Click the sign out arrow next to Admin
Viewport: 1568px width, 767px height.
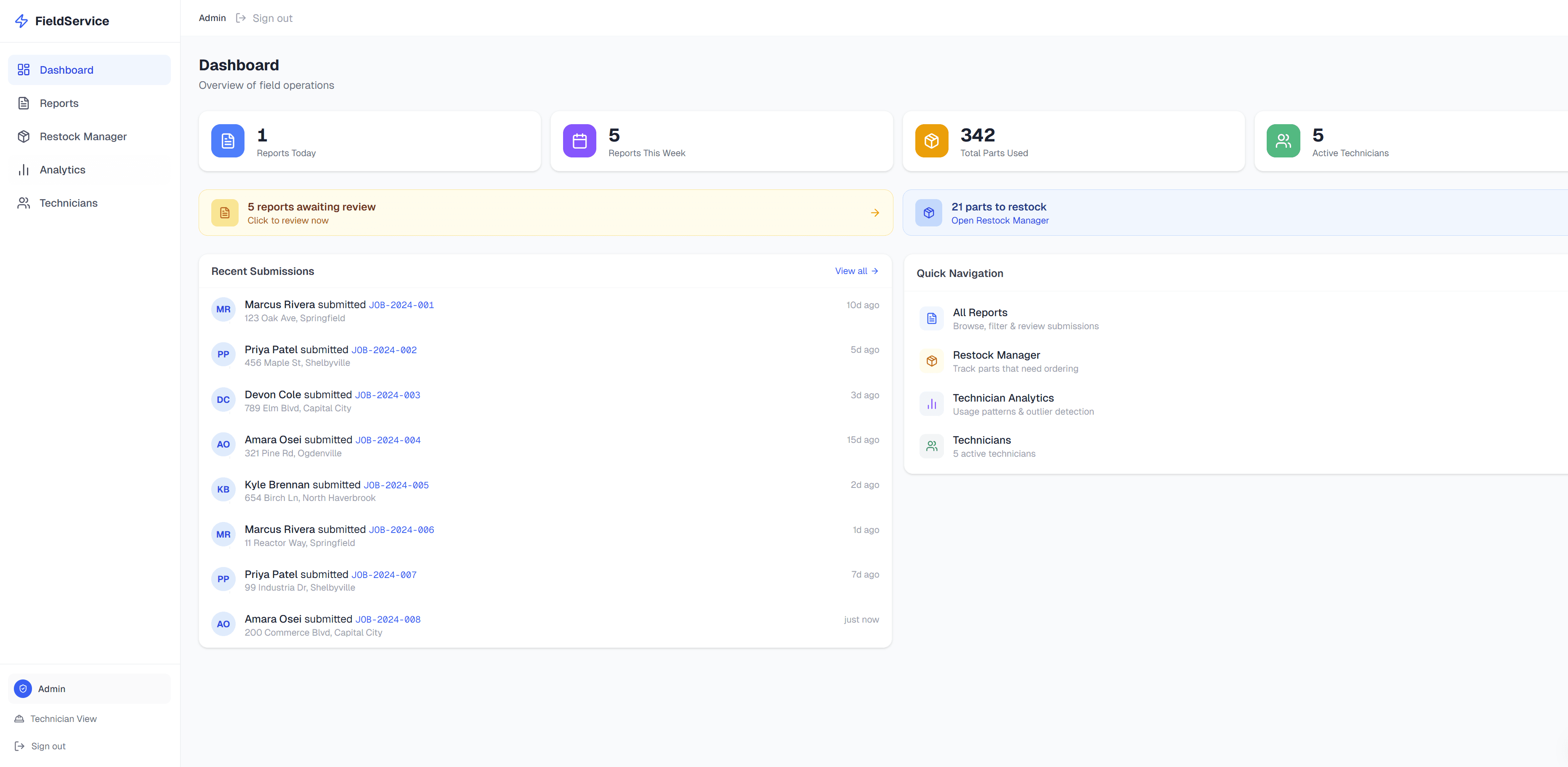tap(241, 18)
